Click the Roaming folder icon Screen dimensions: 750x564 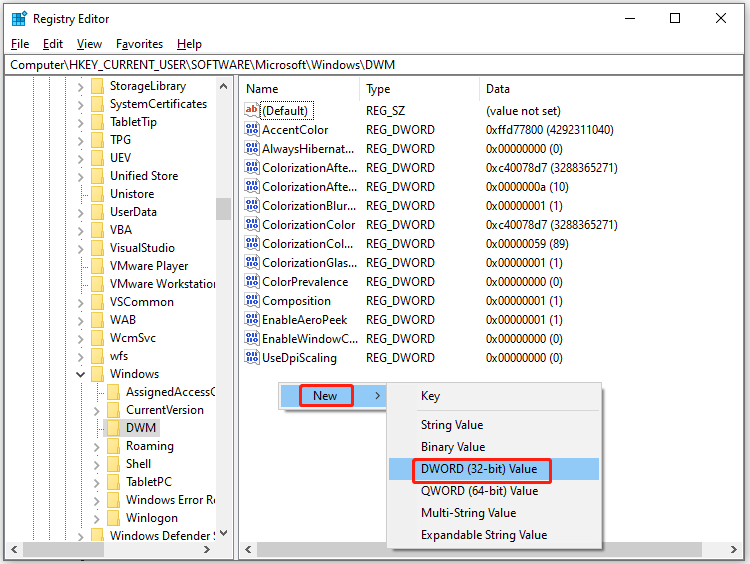(x=113, y=446)
